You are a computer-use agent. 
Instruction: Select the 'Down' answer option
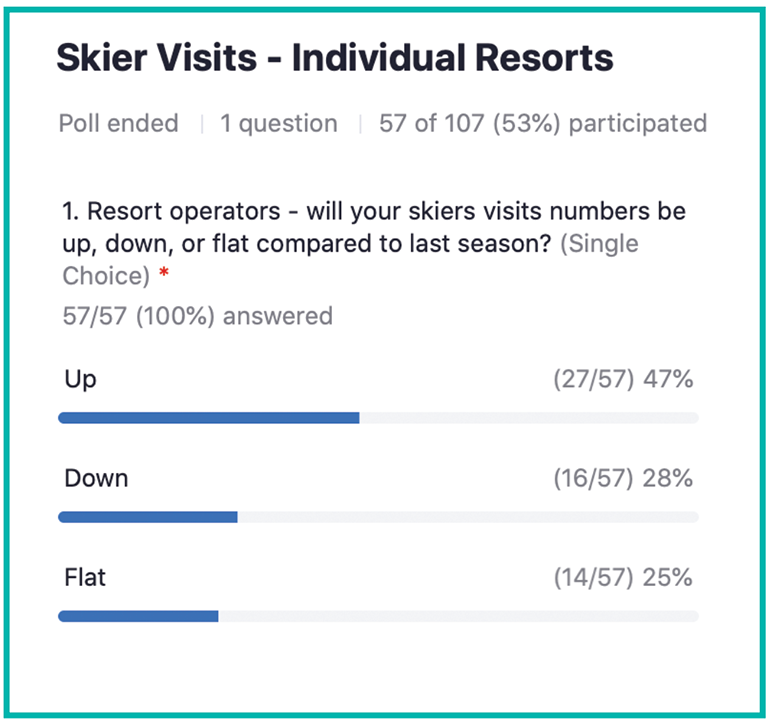pyautogui.click(x=96, y=478)
